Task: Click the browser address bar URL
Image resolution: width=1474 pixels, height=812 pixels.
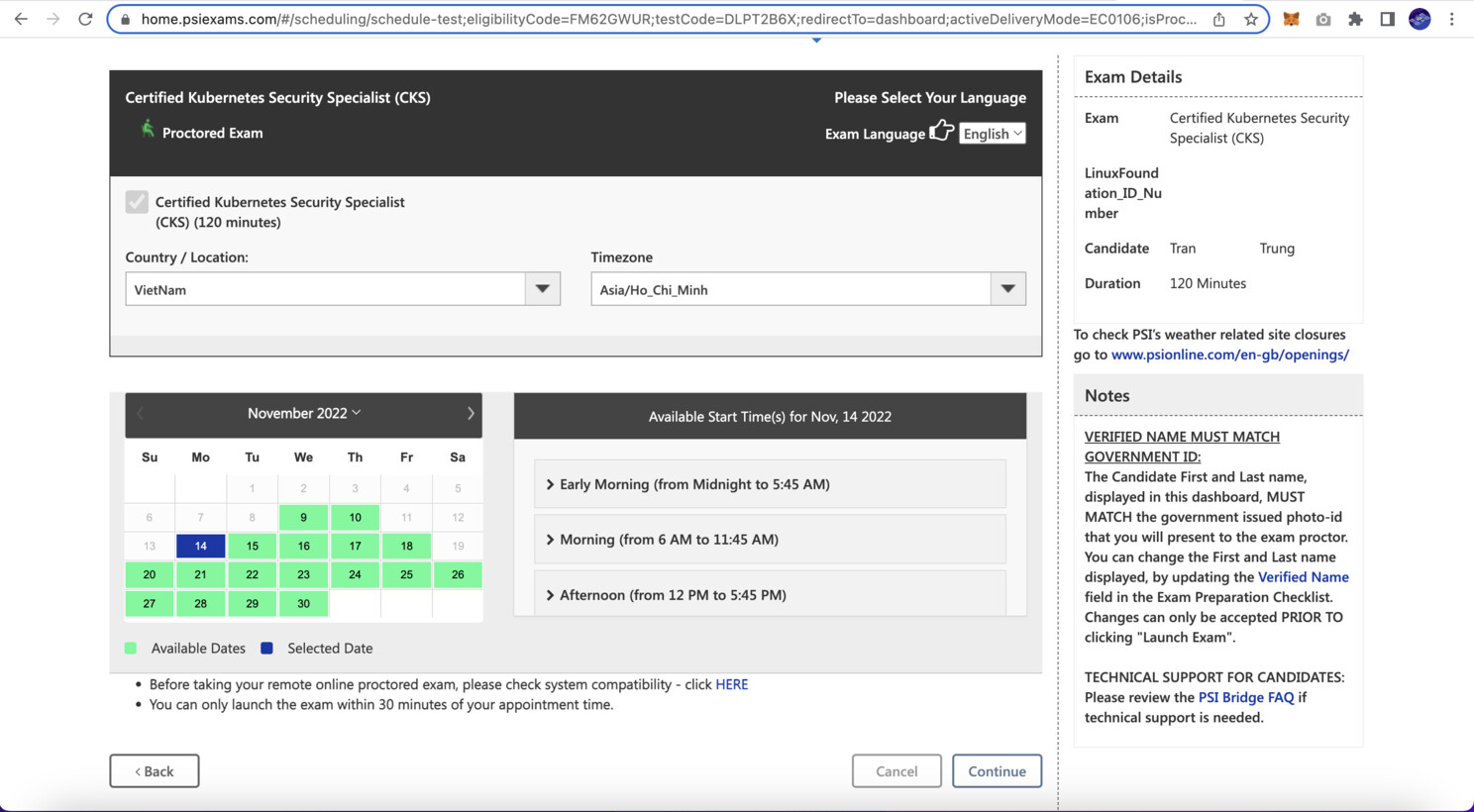Action: [669, 19]
